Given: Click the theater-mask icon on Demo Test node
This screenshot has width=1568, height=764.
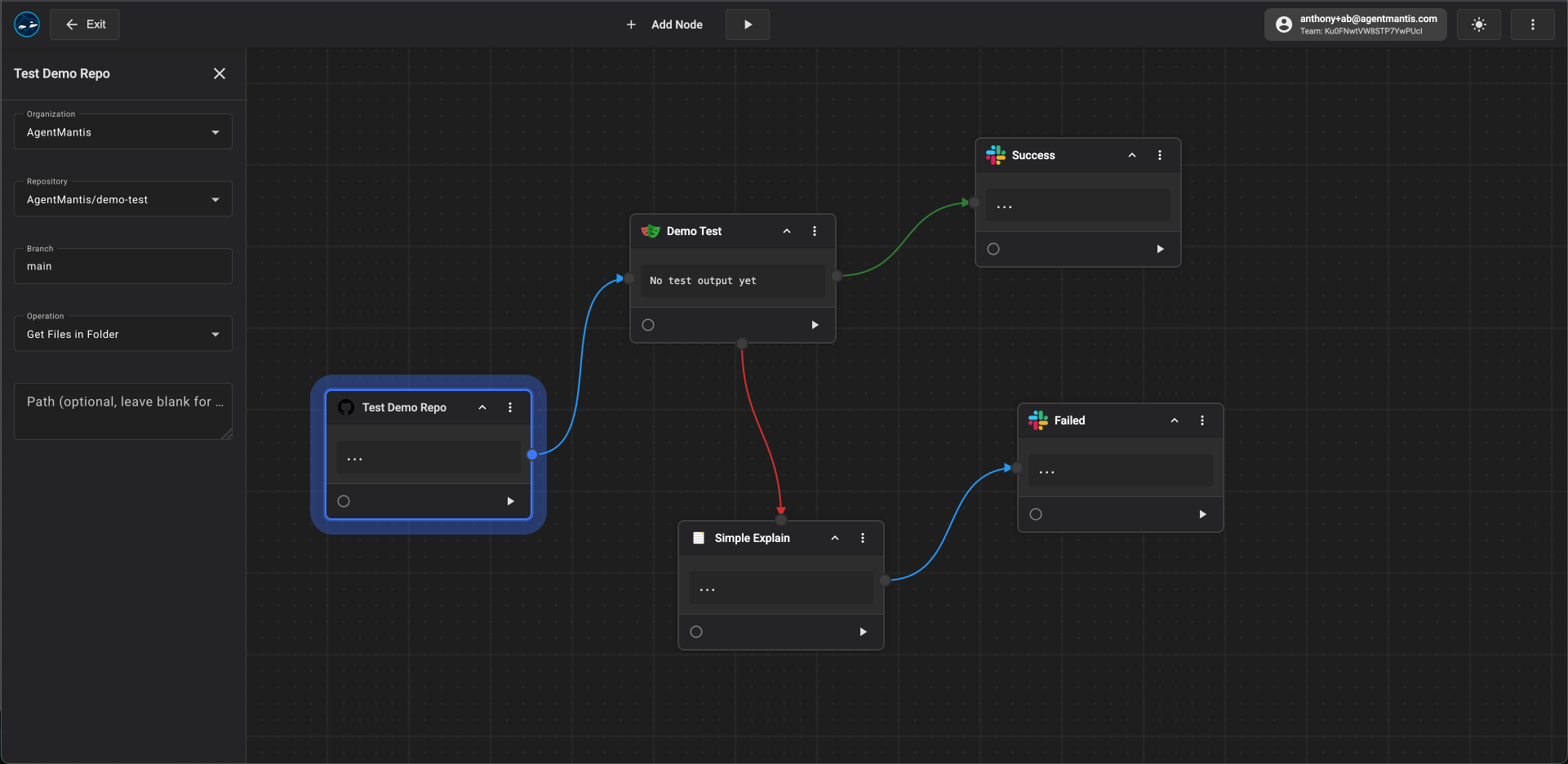Looking at the screenshot, I should coord(651,231).
